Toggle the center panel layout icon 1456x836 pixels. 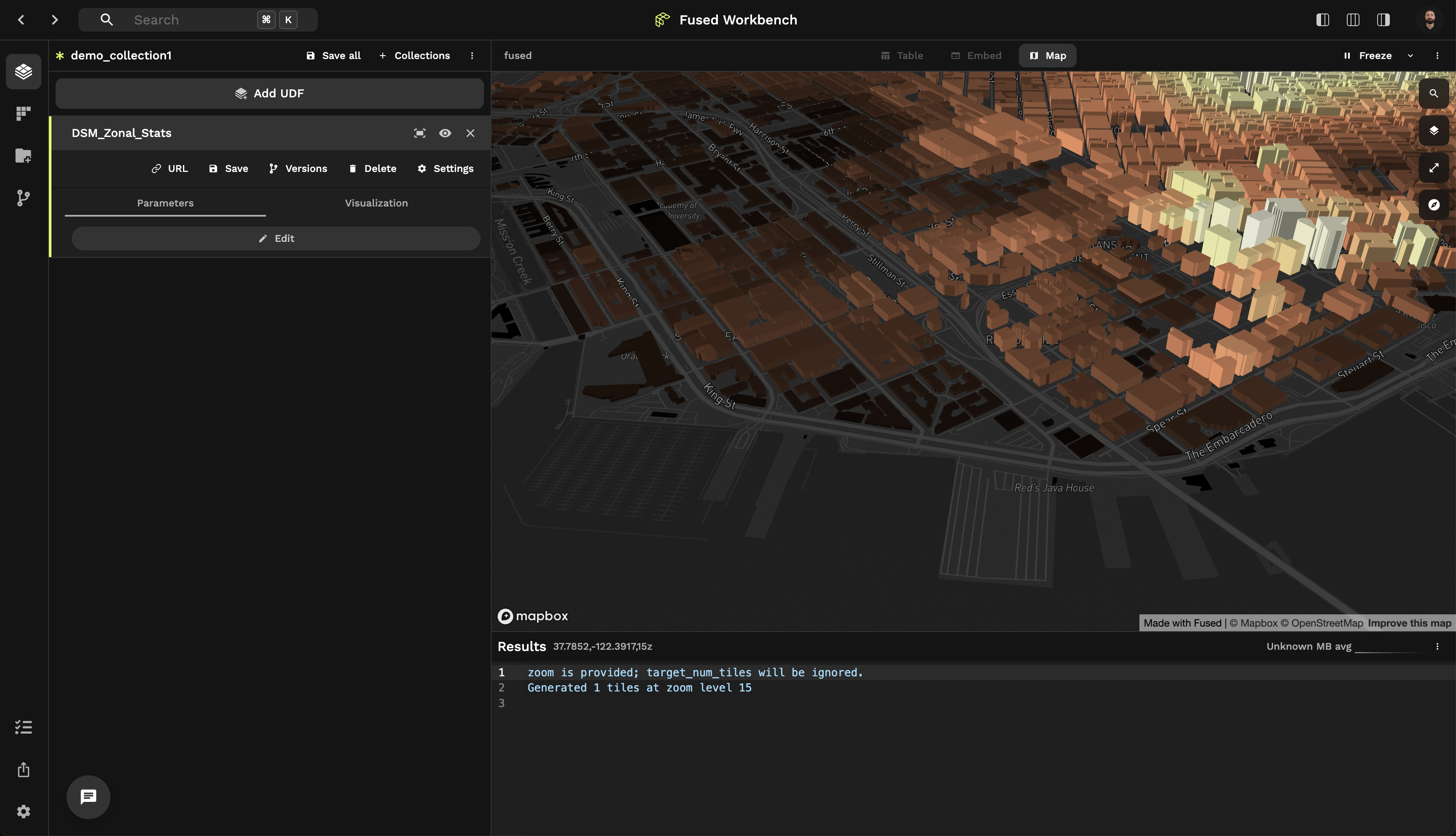coord(1353,20)
